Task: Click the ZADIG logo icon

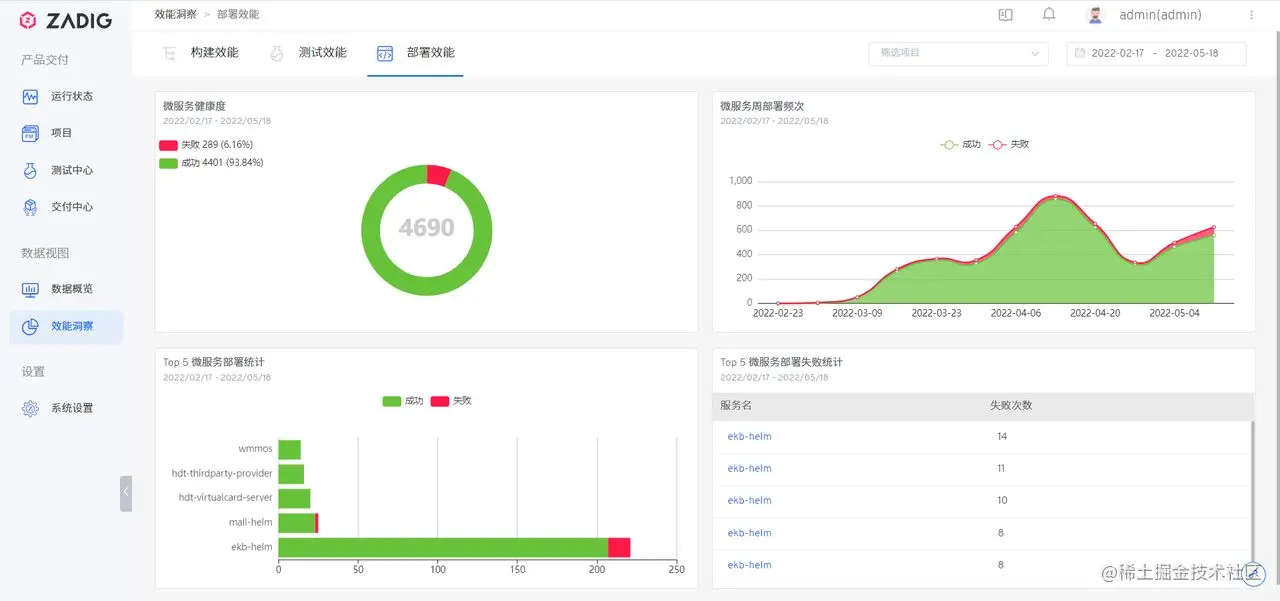Action: pos(28,20)
